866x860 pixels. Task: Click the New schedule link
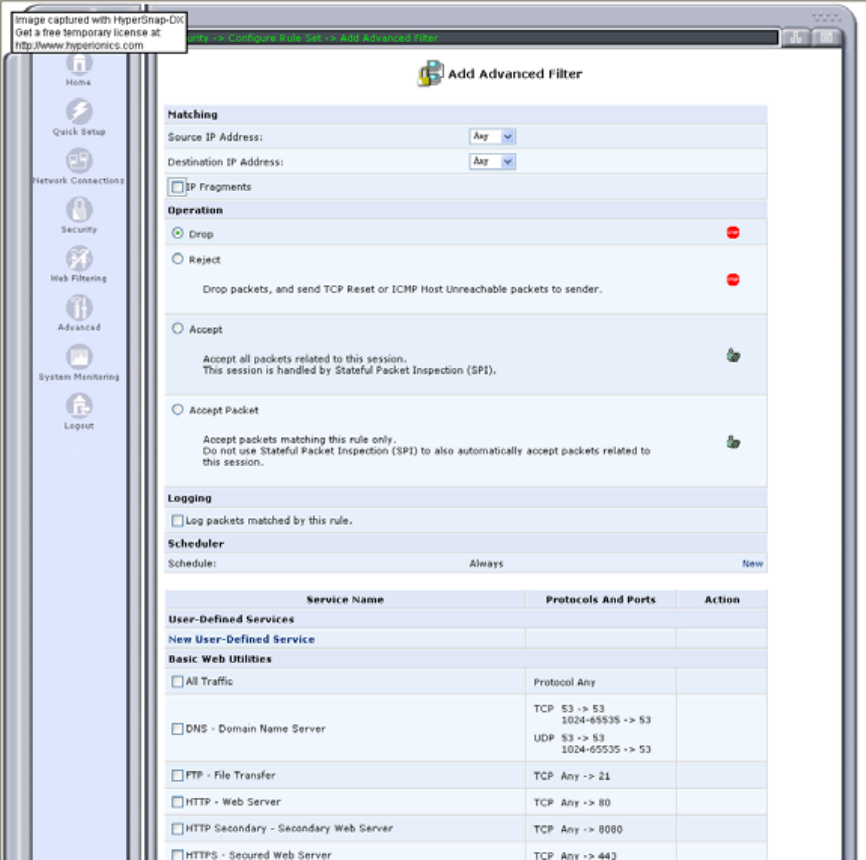752,563
